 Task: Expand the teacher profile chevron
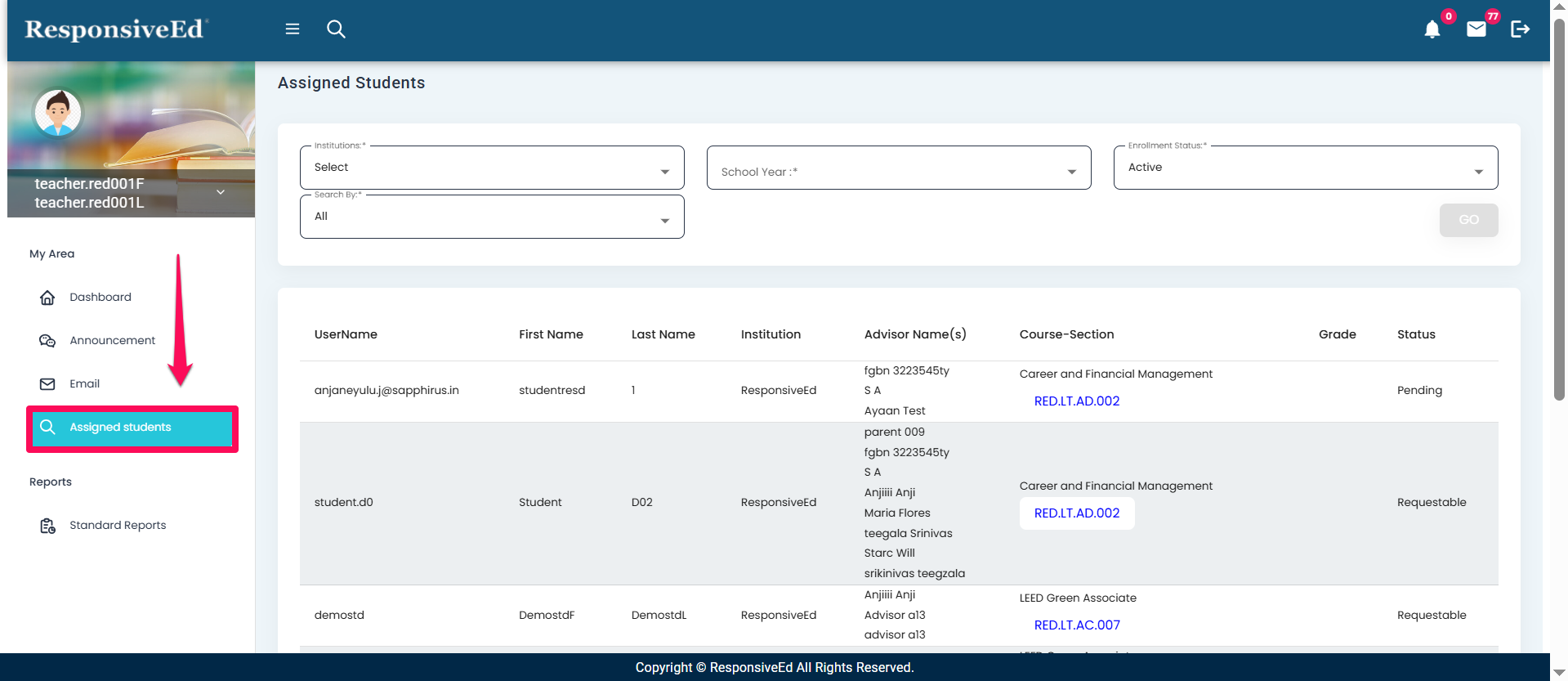point(221,192)
